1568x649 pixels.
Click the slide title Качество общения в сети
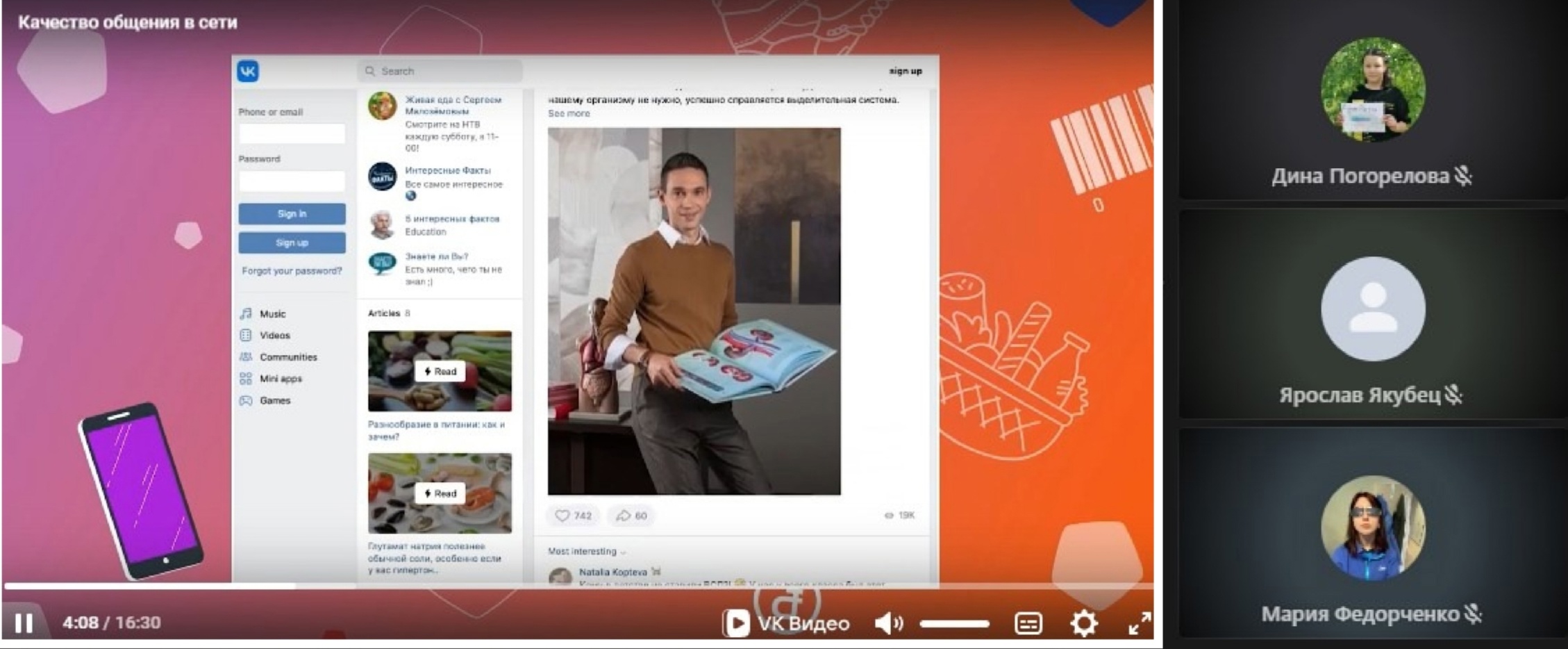[x=128, y=22]
